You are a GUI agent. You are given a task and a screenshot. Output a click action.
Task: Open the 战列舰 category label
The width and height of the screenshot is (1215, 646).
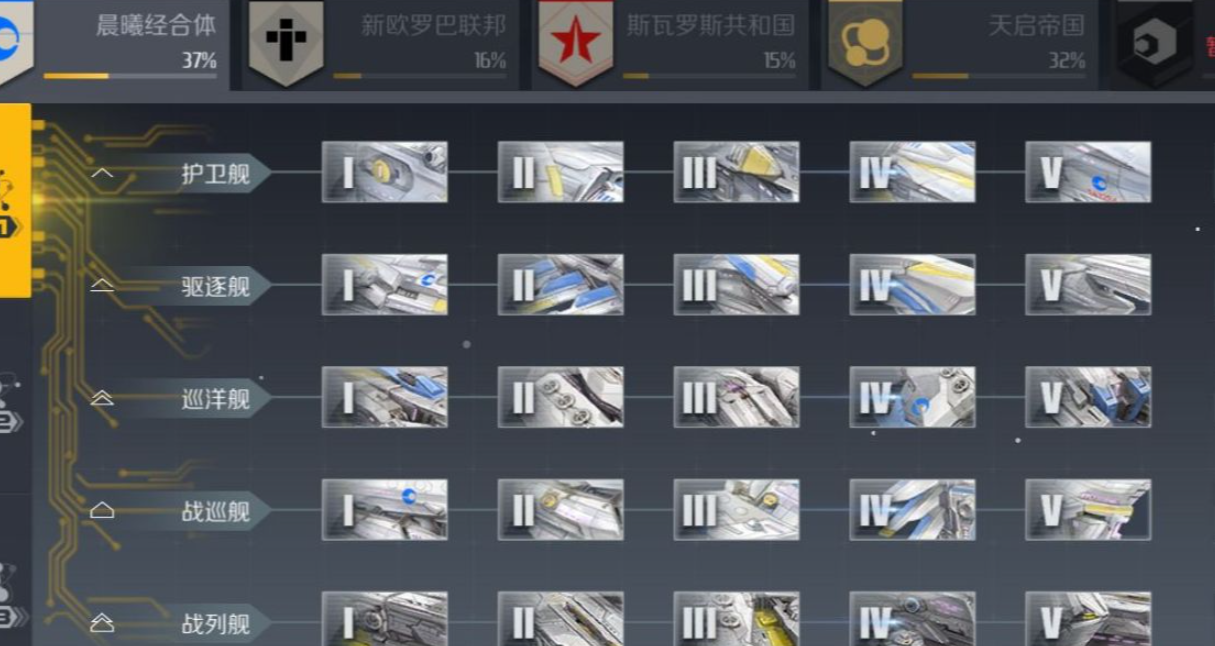point(216,624)
